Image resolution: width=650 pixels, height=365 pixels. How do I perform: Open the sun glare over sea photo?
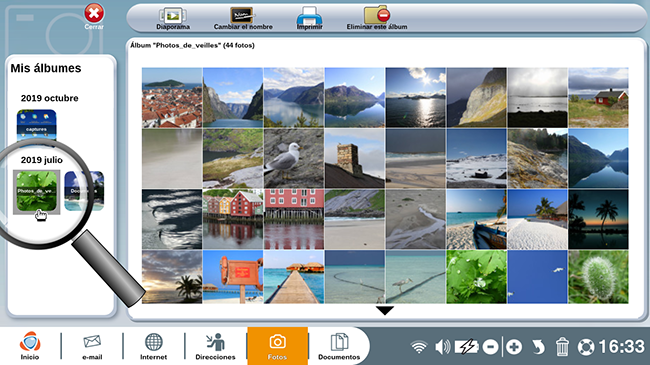(x=415, y=97)
